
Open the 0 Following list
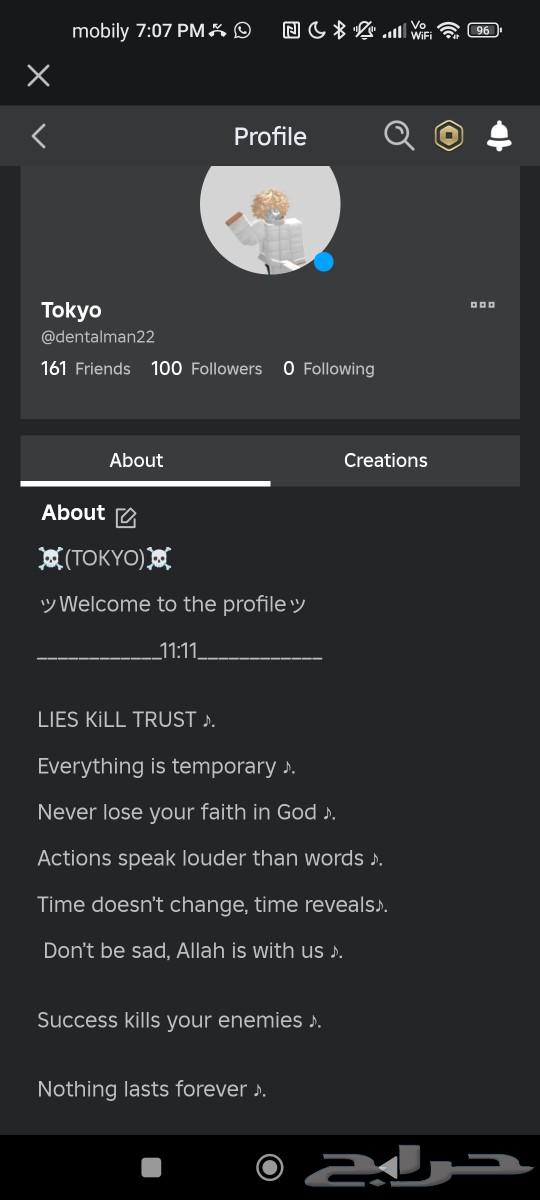click(x=328, y=369)
